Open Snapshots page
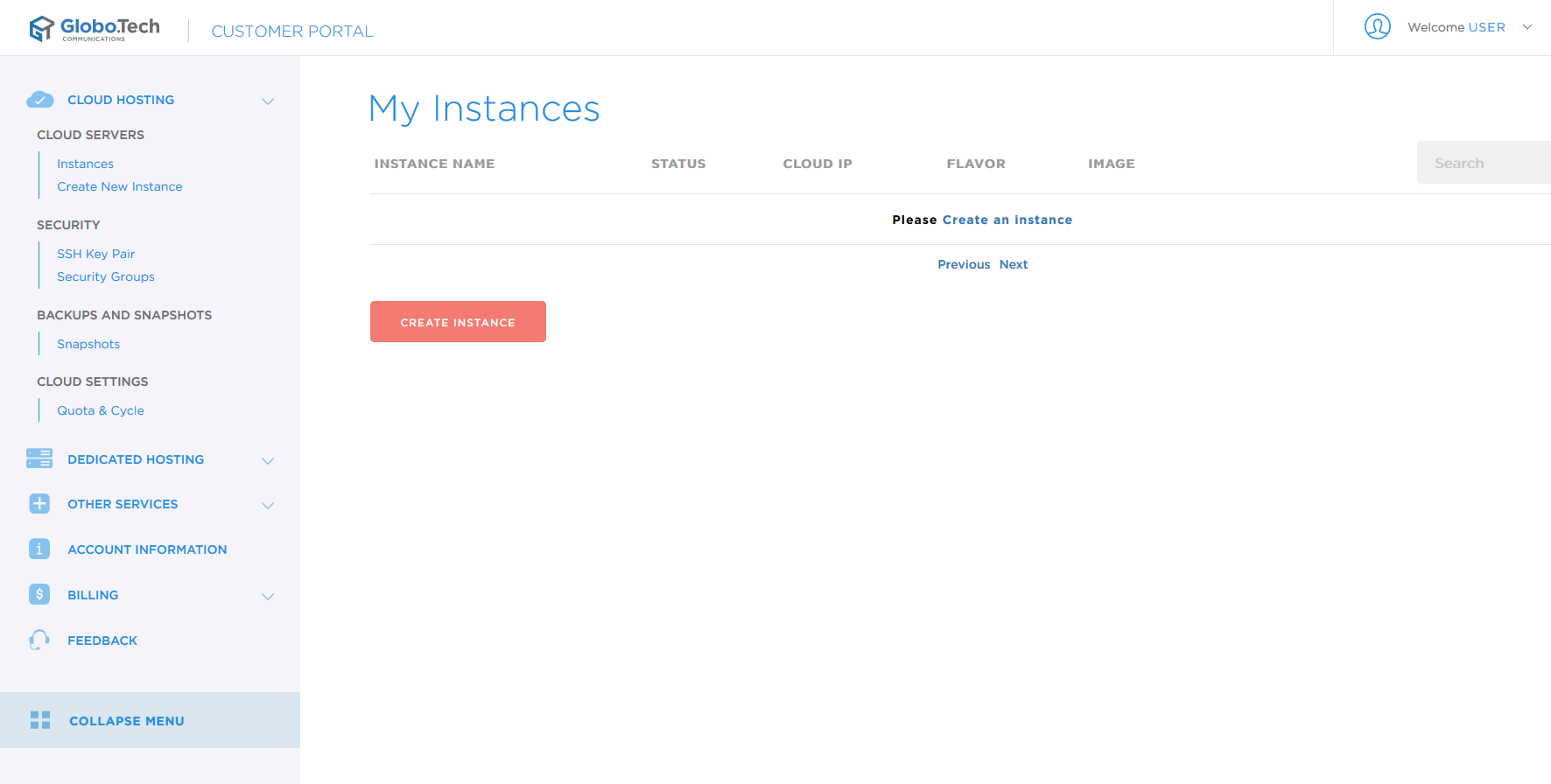Viewport: 1551px width, 784px height. [x=88, y=344]
